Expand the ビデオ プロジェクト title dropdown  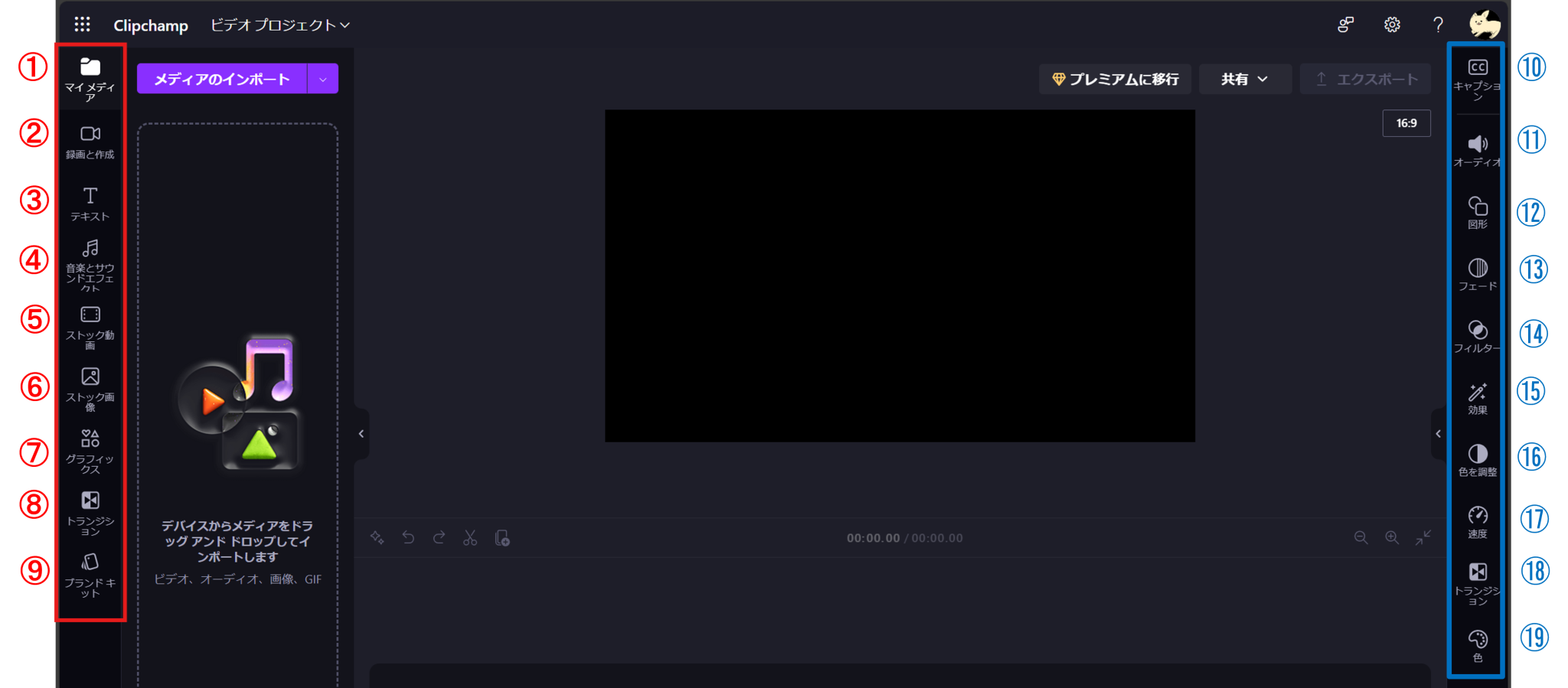280,25
